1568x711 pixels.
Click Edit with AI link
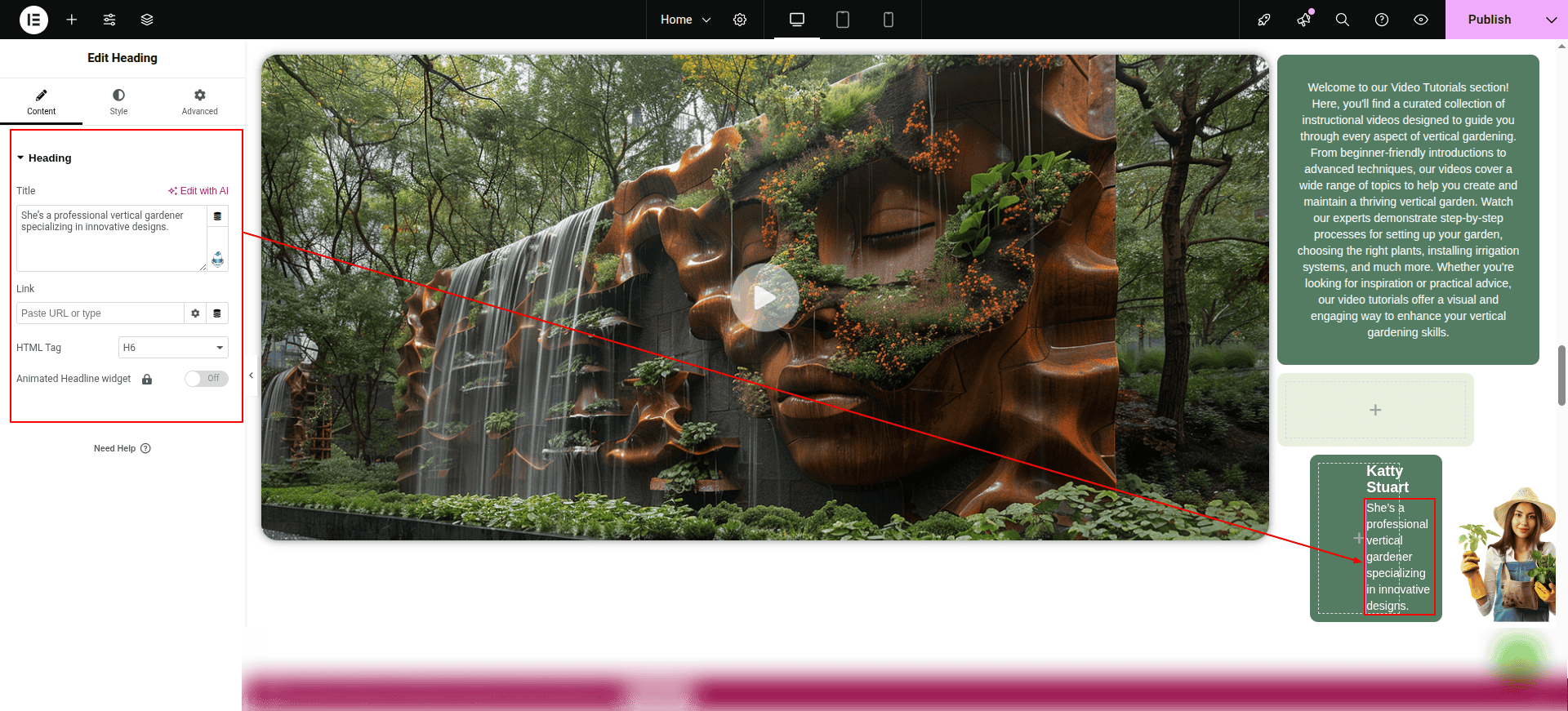198,191
